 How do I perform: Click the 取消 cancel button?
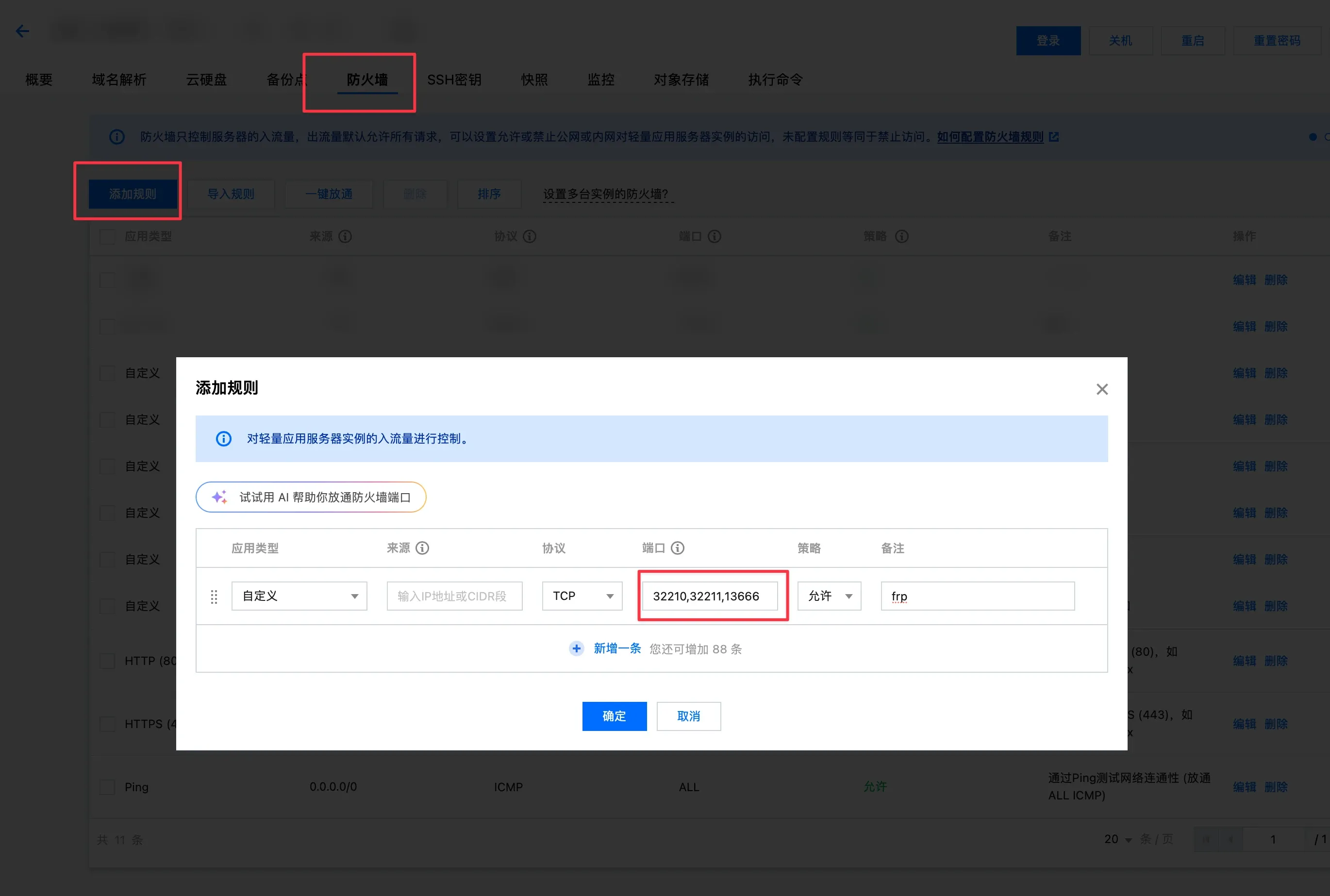tap(688, 716)
